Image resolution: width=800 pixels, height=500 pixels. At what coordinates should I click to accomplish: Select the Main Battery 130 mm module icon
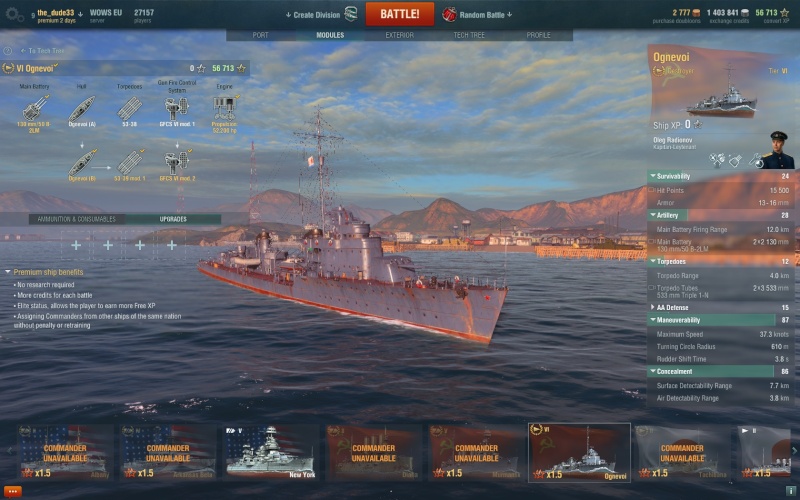(x=34, y=109)
